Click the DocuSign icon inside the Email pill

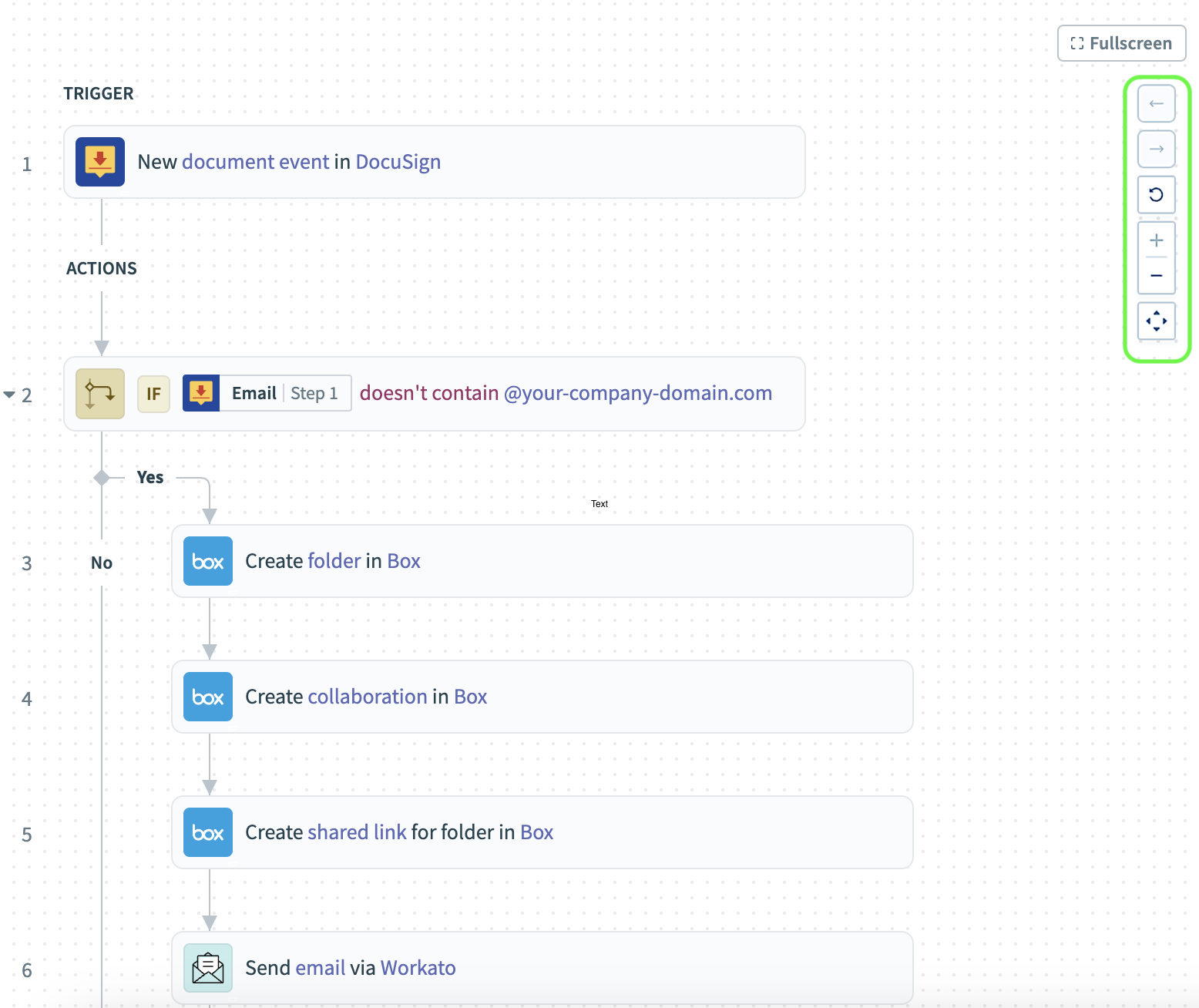201,393
